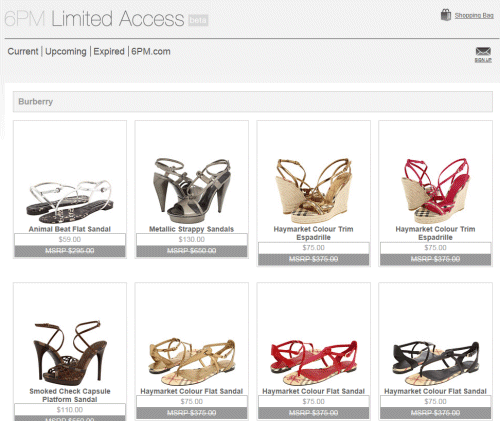Click the envelope sign up icon

pyautogui.click(x=483, y=52)
